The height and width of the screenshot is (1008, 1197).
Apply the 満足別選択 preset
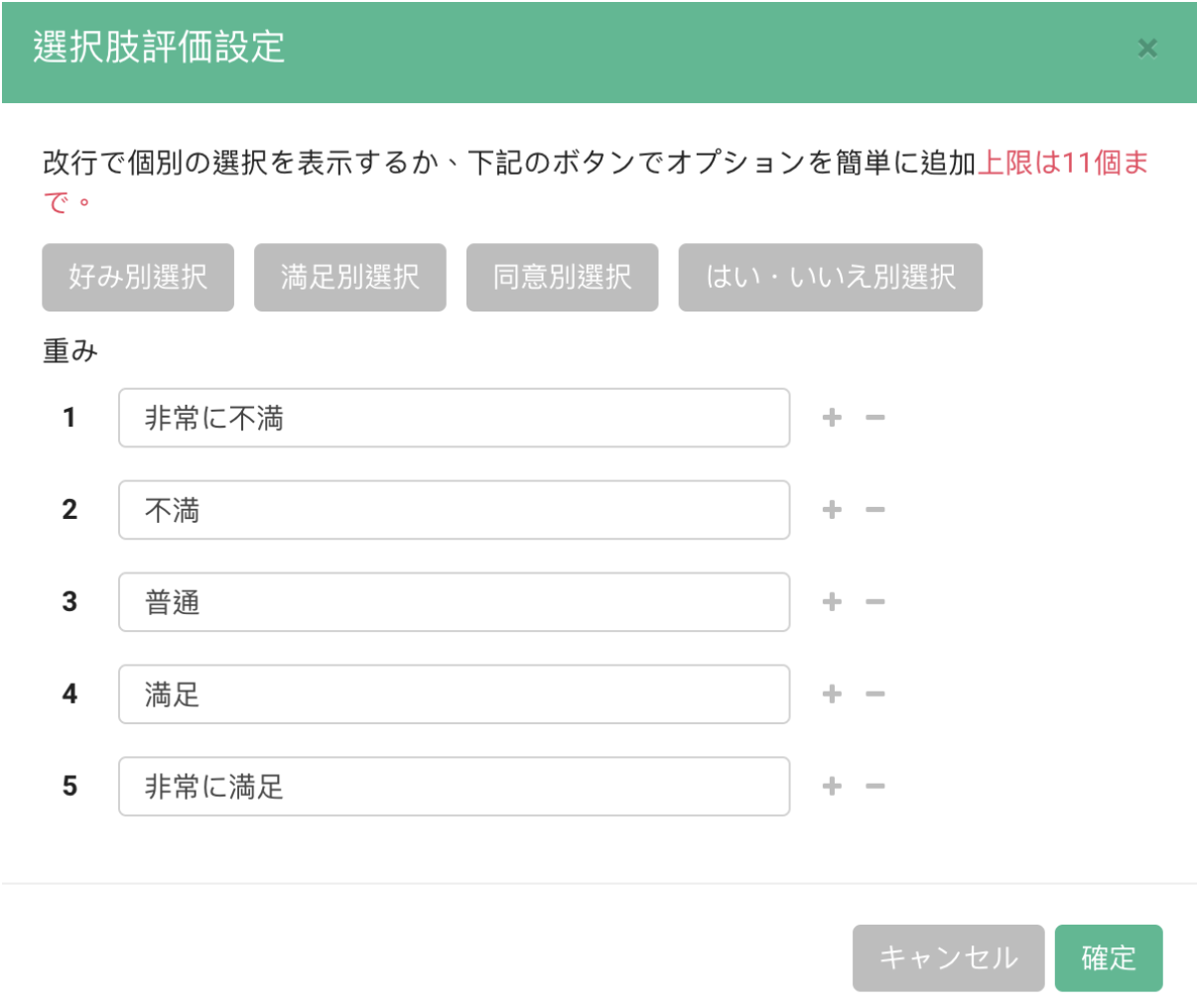tap(350, 278)
